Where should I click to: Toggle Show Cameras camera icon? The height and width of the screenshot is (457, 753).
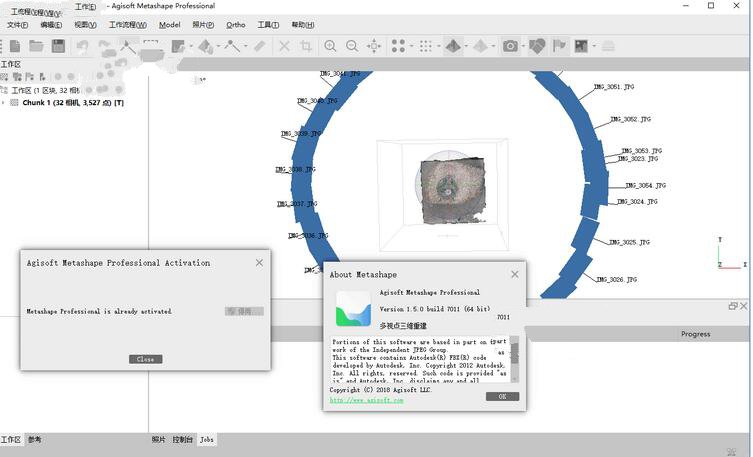[x=510, y=46]
